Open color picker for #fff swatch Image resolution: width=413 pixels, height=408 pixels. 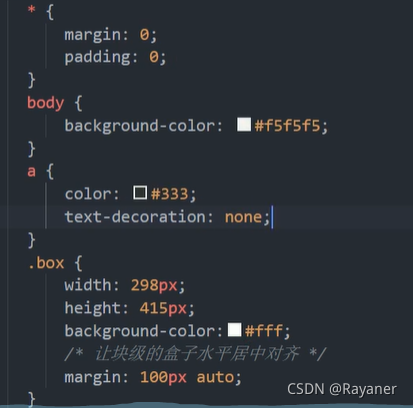(235, 330)
